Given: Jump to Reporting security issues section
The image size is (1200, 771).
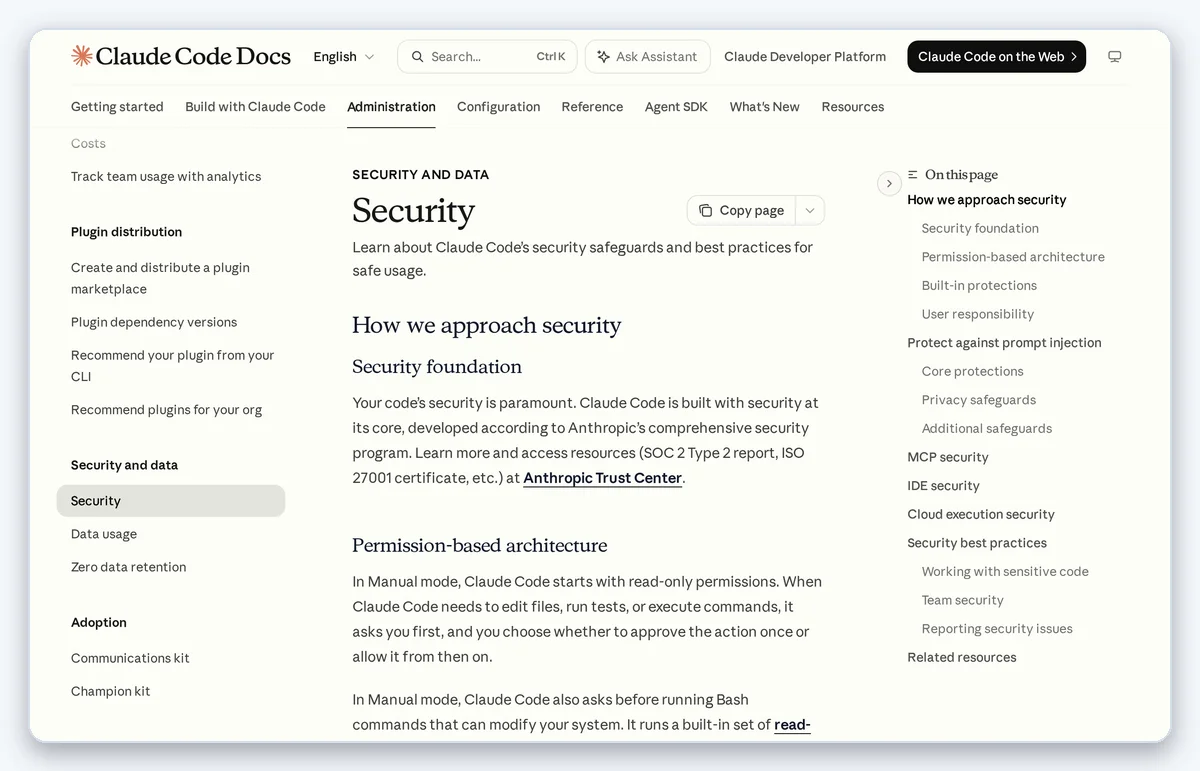Looking at the screenshot, I should coord(997,629).
